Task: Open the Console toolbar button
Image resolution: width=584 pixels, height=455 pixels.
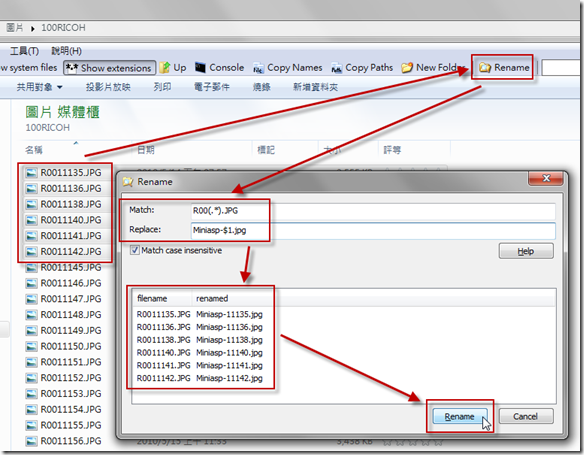Action: (219, 68)
